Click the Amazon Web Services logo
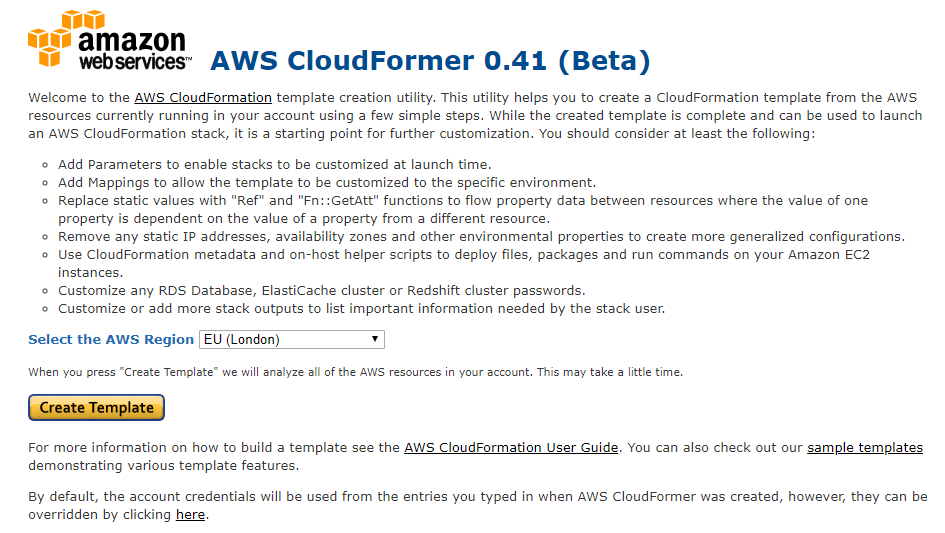The width and height of the screenshot is (945, 533). pos(110,39)
